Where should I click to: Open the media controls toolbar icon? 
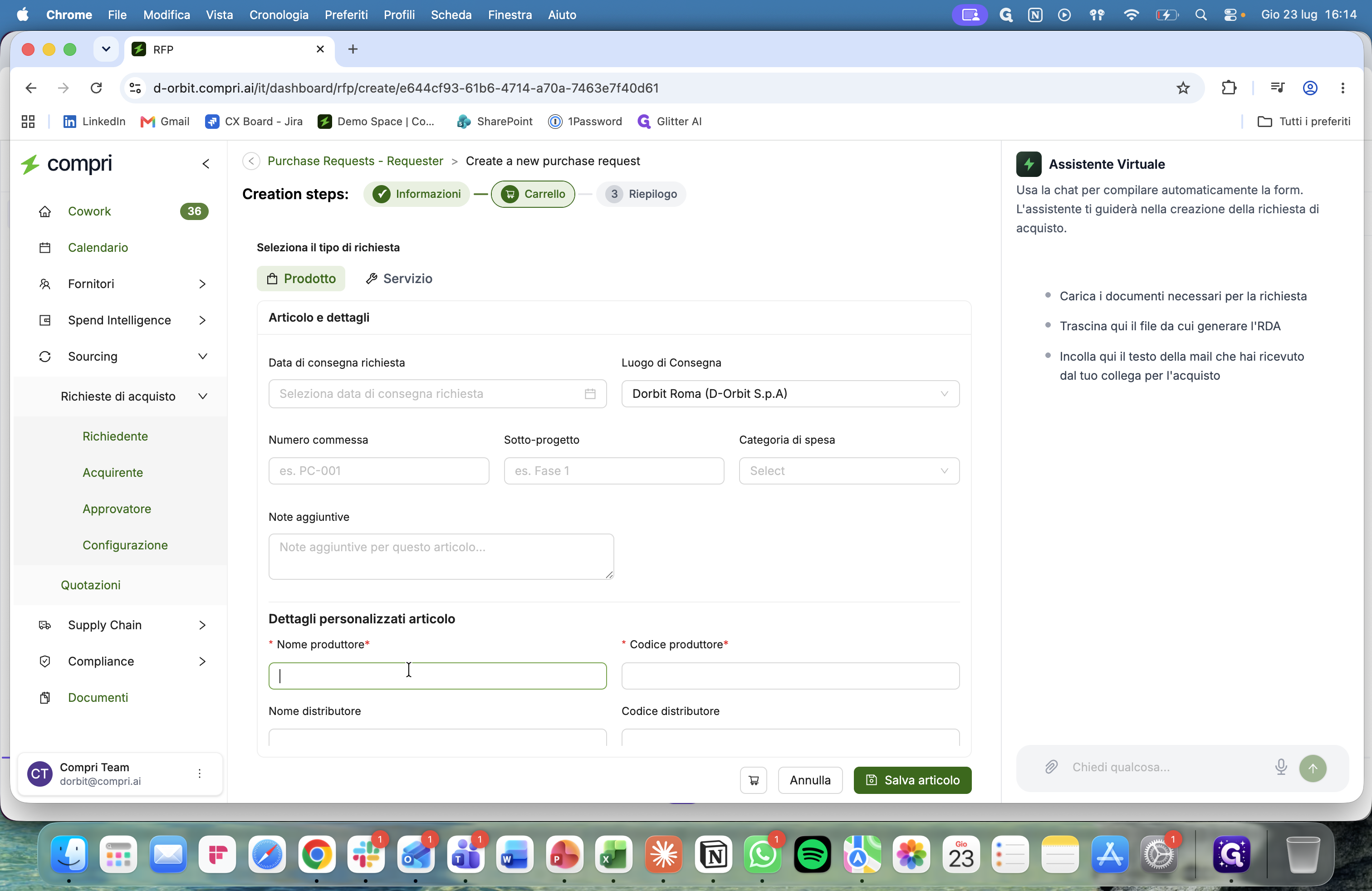1277,88
